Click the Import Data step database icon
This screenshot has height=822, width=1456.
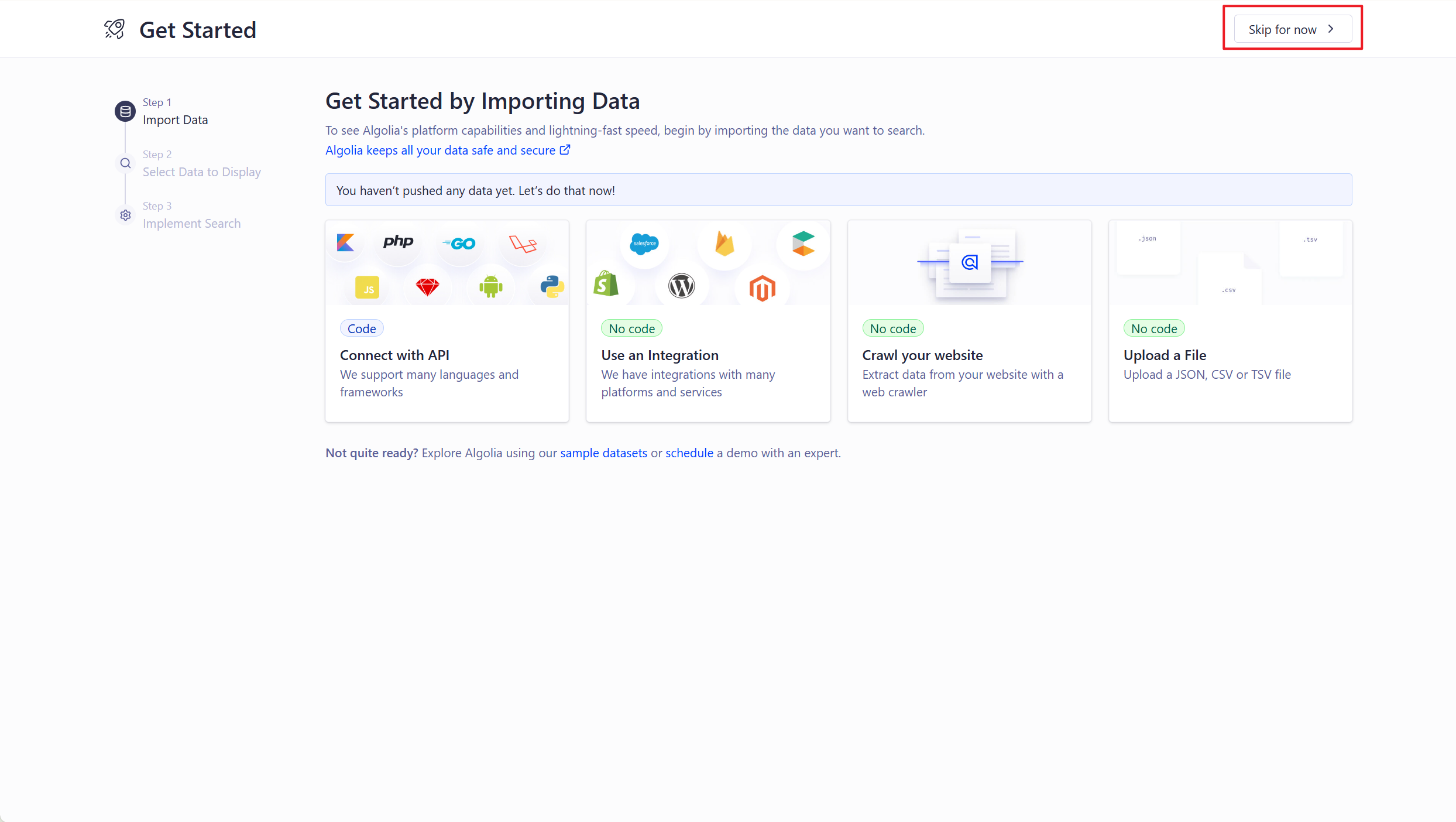[x=125, y=111]
